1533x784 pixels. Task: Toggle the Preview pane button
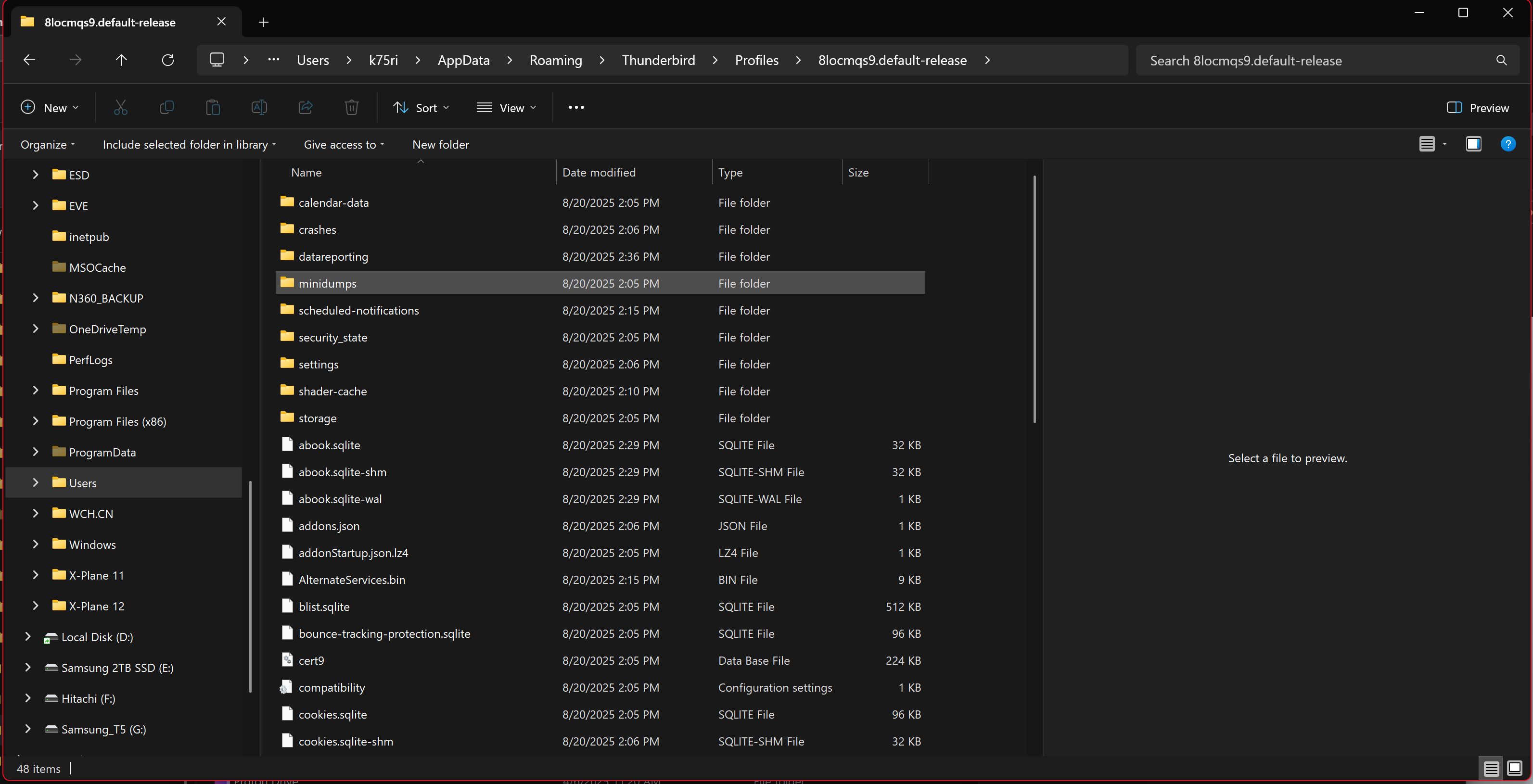pyautogui.click(x=1478, y=108)
